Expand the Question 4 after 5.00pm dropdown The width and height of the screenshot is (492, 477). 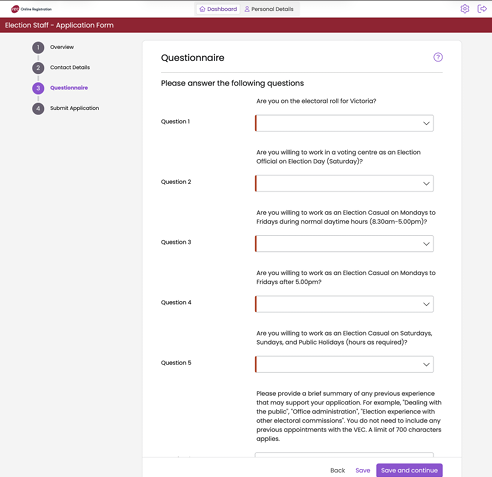[x=344, y=304]
